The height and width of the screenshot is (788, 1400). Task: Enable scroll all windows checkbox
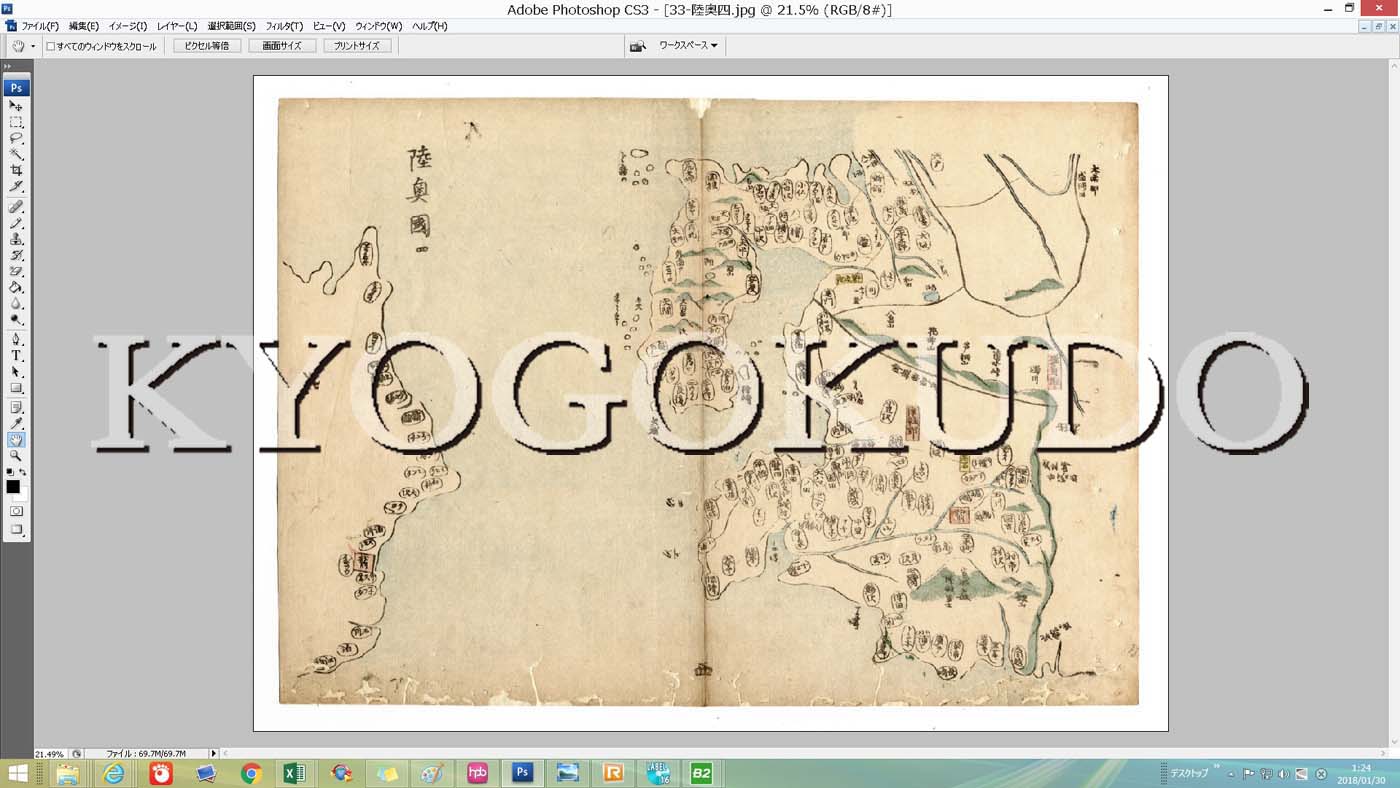click(x=51, y=46)
